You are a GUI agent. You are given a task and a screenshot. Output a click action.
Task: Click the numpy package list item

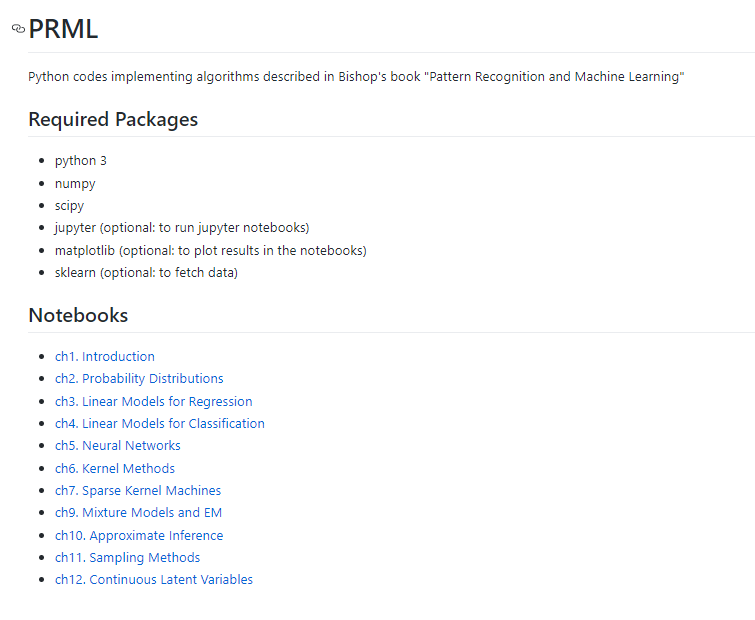tap(75, 183)
